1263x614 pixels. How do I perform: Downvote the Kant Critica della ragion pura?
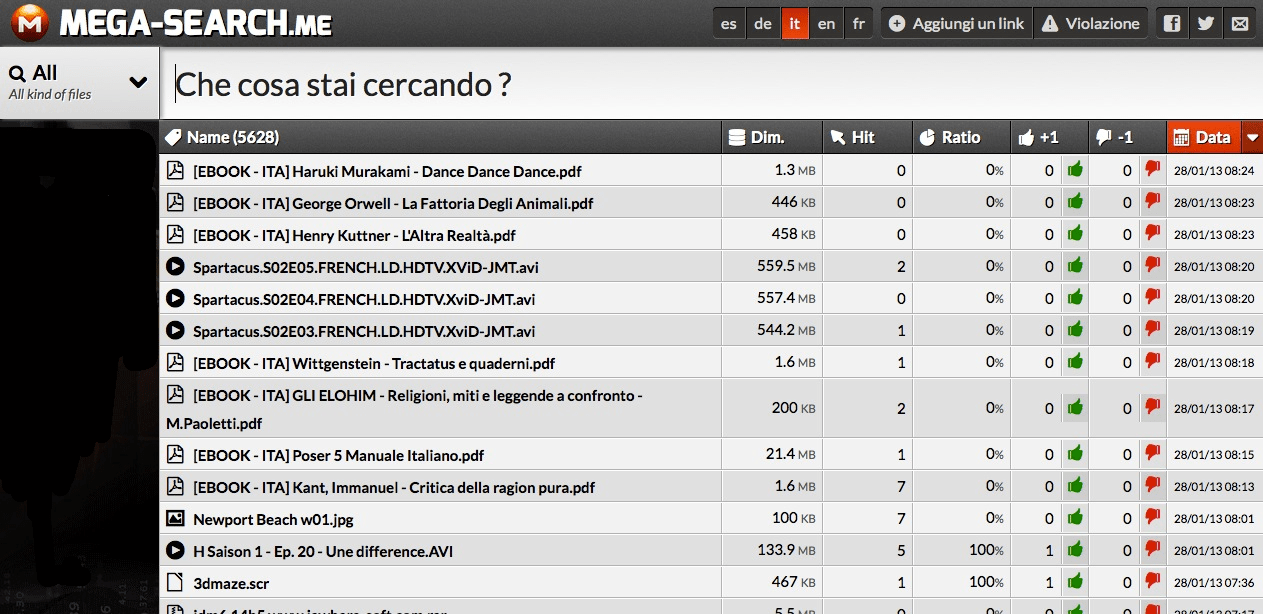(1152, 487)
